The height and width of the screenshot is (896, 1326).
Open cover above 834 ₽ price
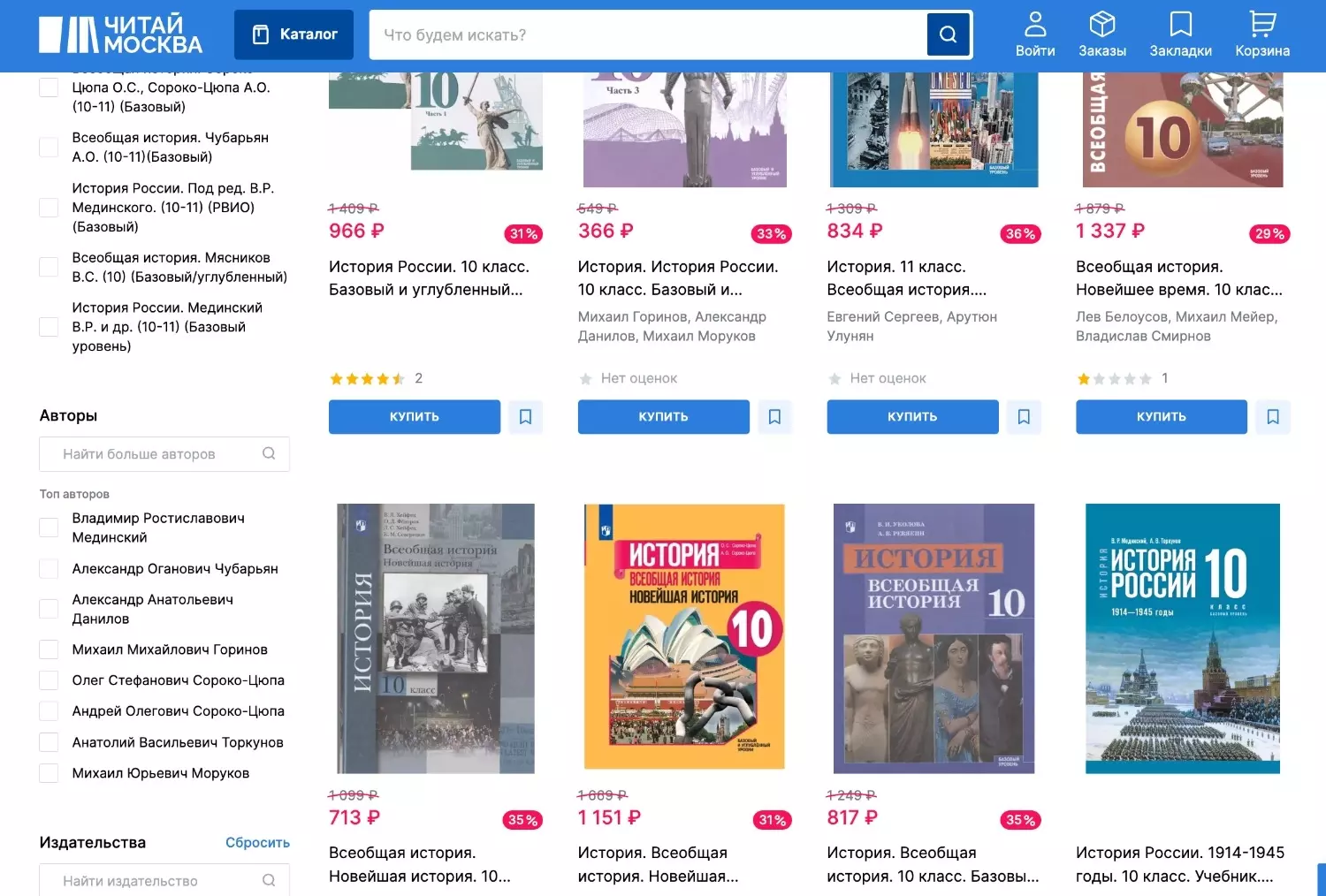934,130
